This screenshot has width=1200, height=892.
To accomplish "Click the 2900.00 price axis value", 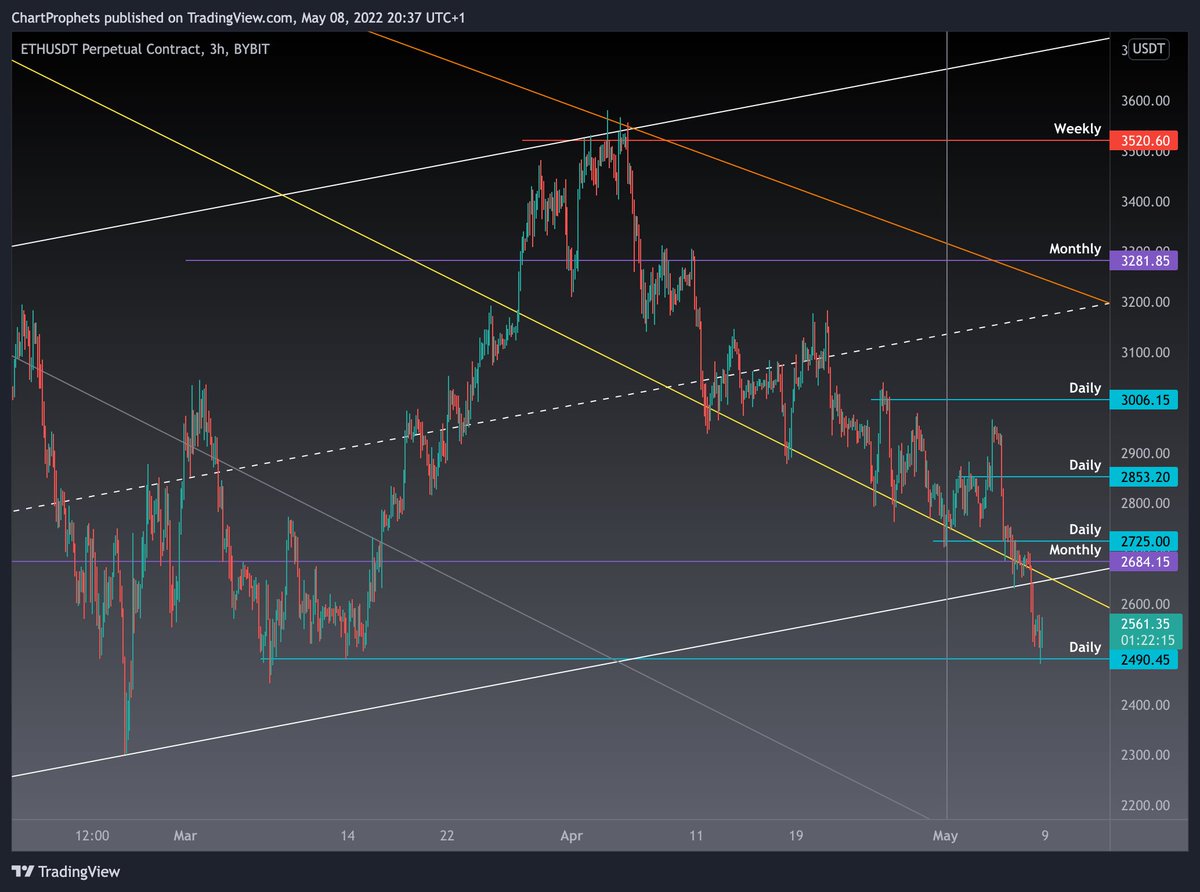I will [1145, 453].
